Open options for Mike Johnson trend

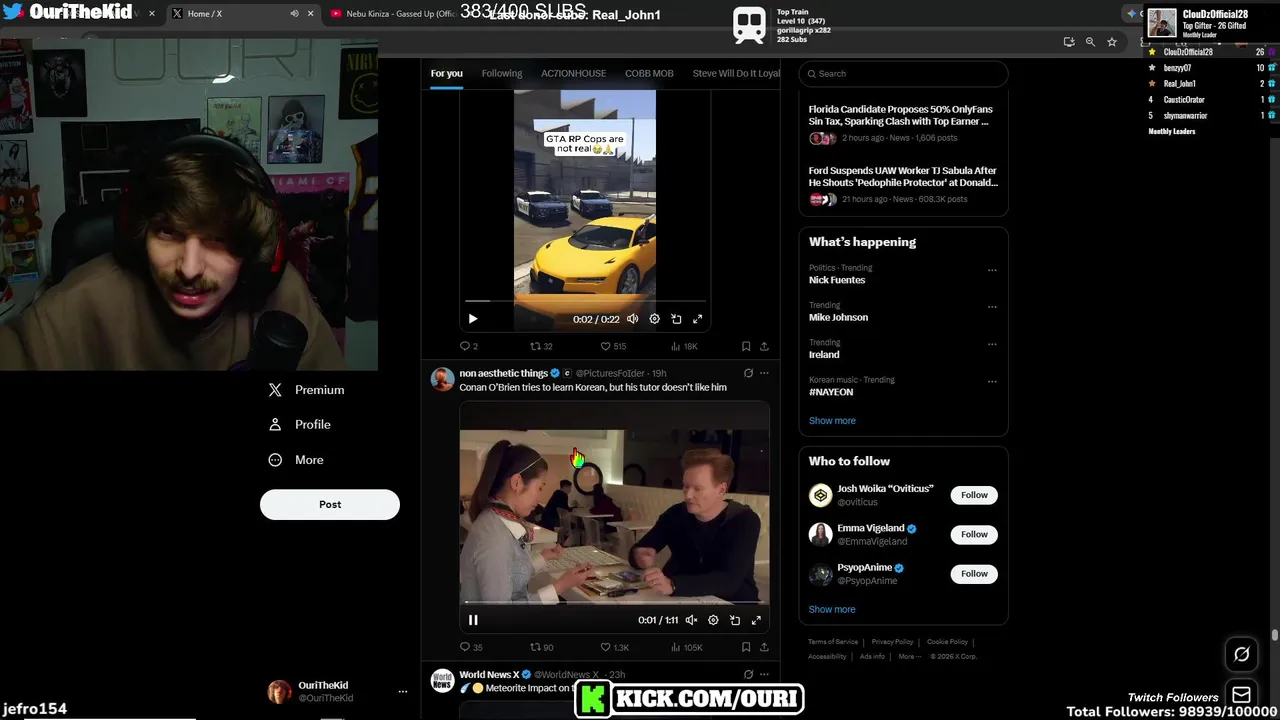pyautogui.click(x=992, y=307)
